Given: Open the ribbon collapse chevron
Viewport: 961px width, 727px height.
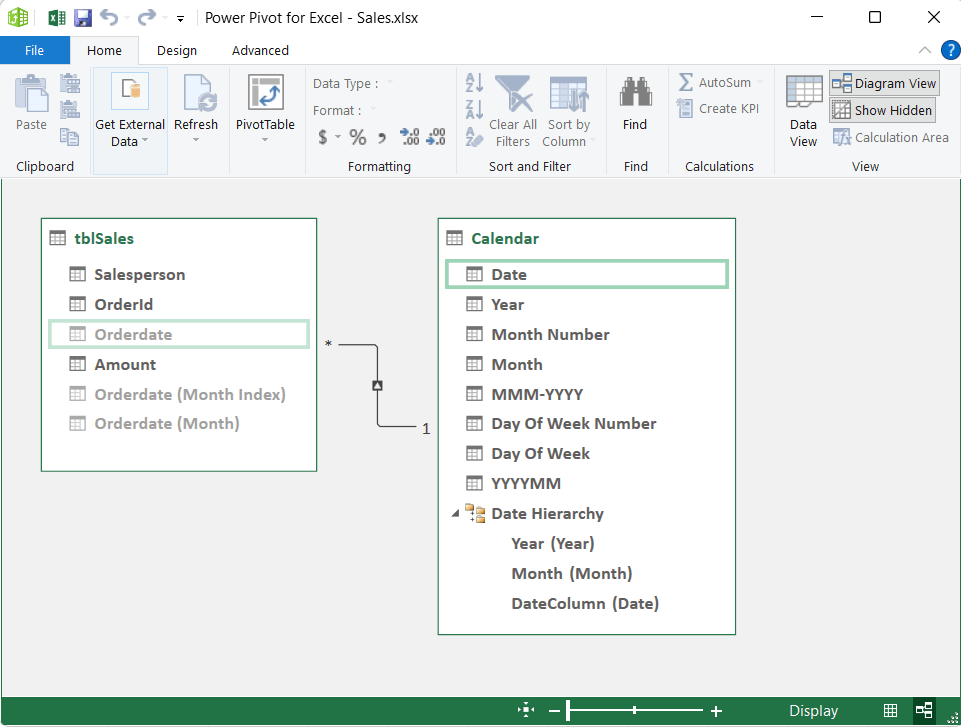Looking at the screenshot, I should (923, 50).
